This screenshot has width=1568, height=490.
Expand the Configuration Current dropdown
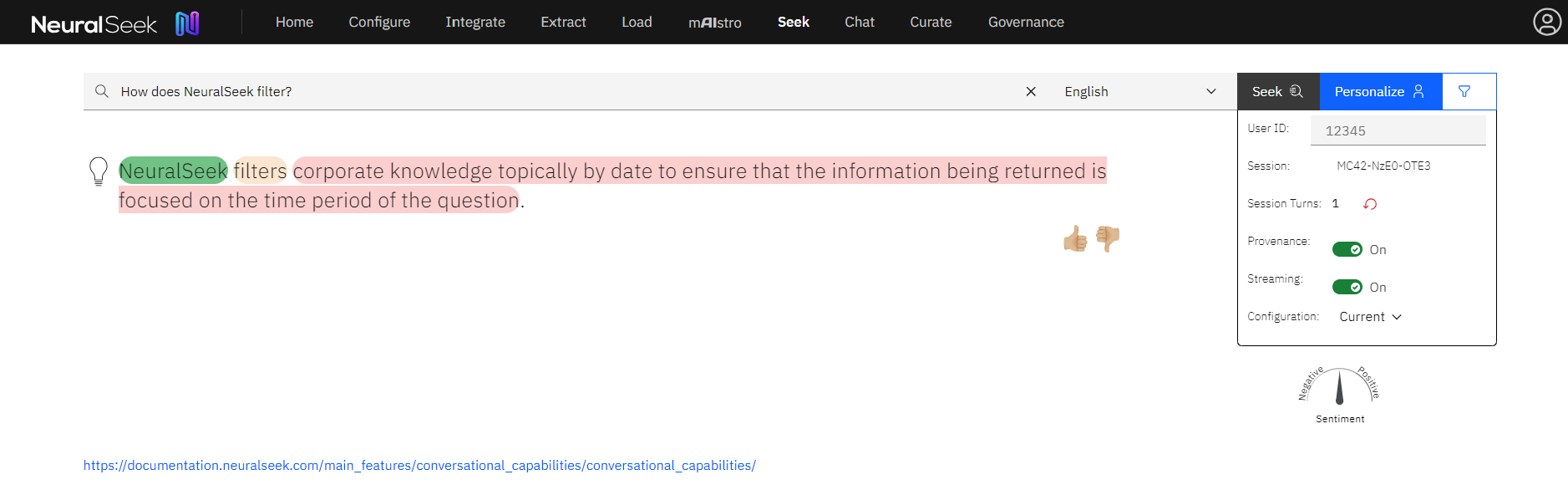point(1370,317)
